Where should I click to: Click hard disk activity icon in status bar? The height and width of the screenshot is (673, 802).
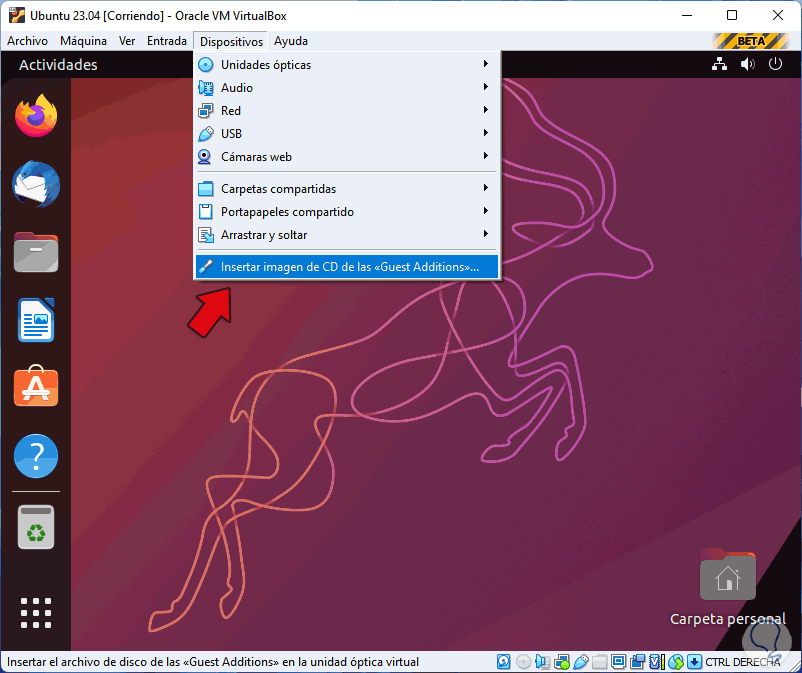click(x=503, y=662)
